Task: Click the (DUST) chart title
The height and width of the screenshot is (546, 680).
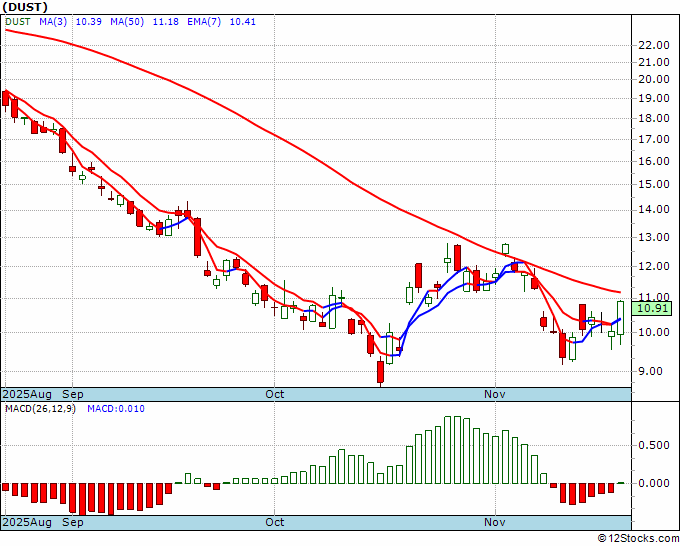Action: 24,7
